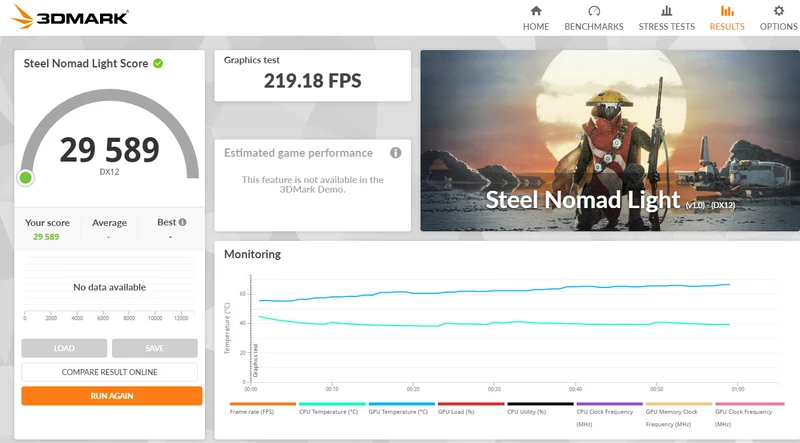Open Options gear icon
Image resolution: width=800 pixels, height=443 pixels.
[x=779, y=11]
